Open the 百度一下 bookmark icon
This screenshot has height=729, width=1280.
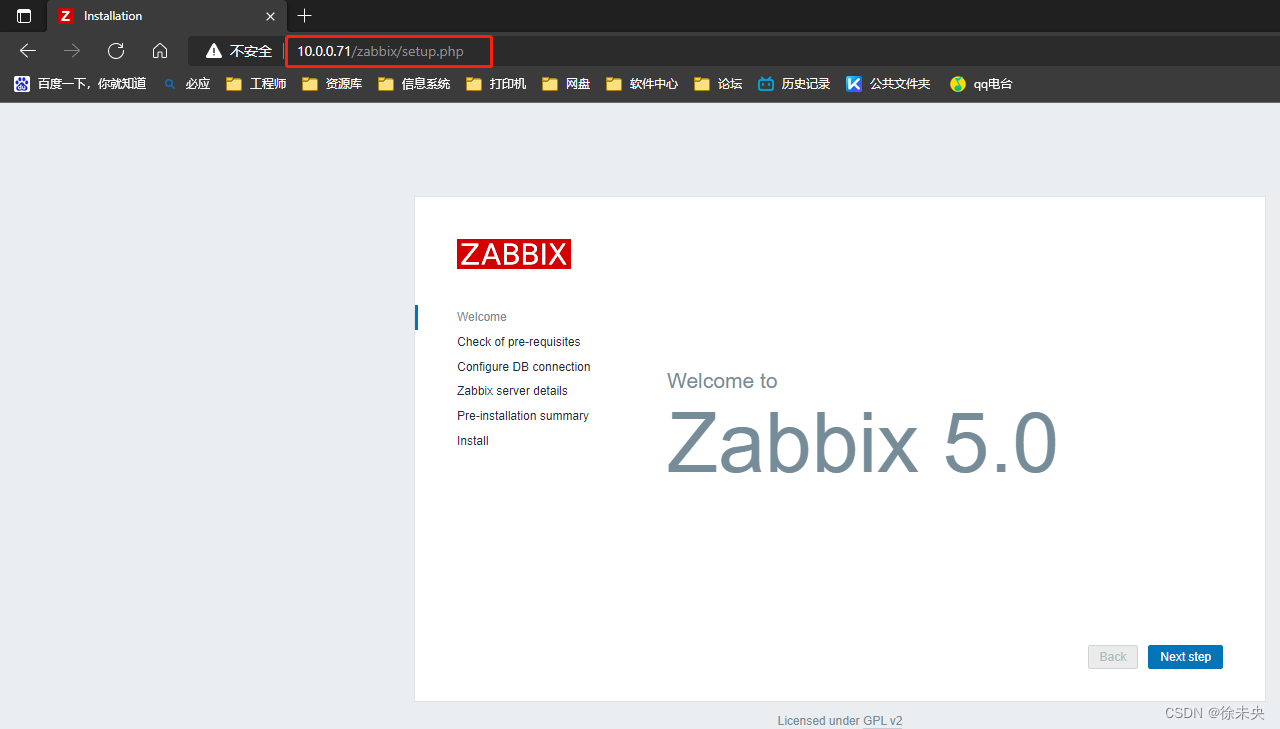tap(22, 83)
